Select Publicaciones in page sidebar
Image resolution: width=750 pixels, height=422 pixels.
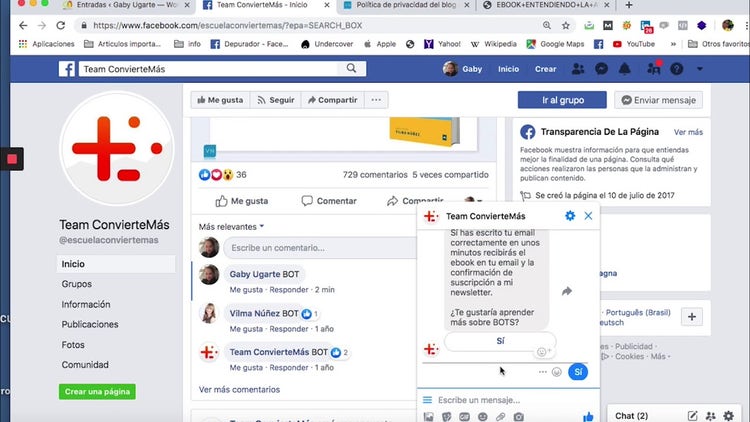pos(90,324)
